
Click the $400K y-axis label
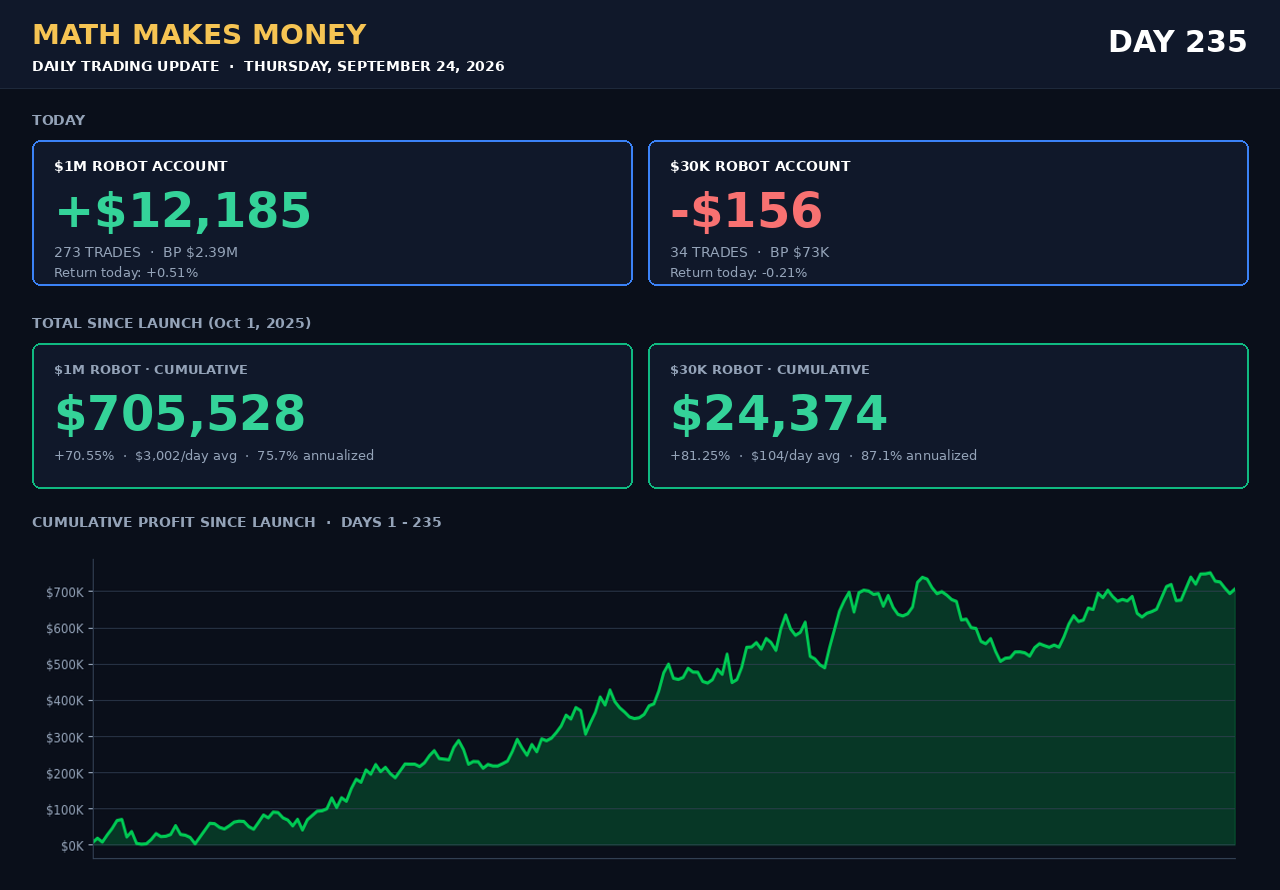65,700
